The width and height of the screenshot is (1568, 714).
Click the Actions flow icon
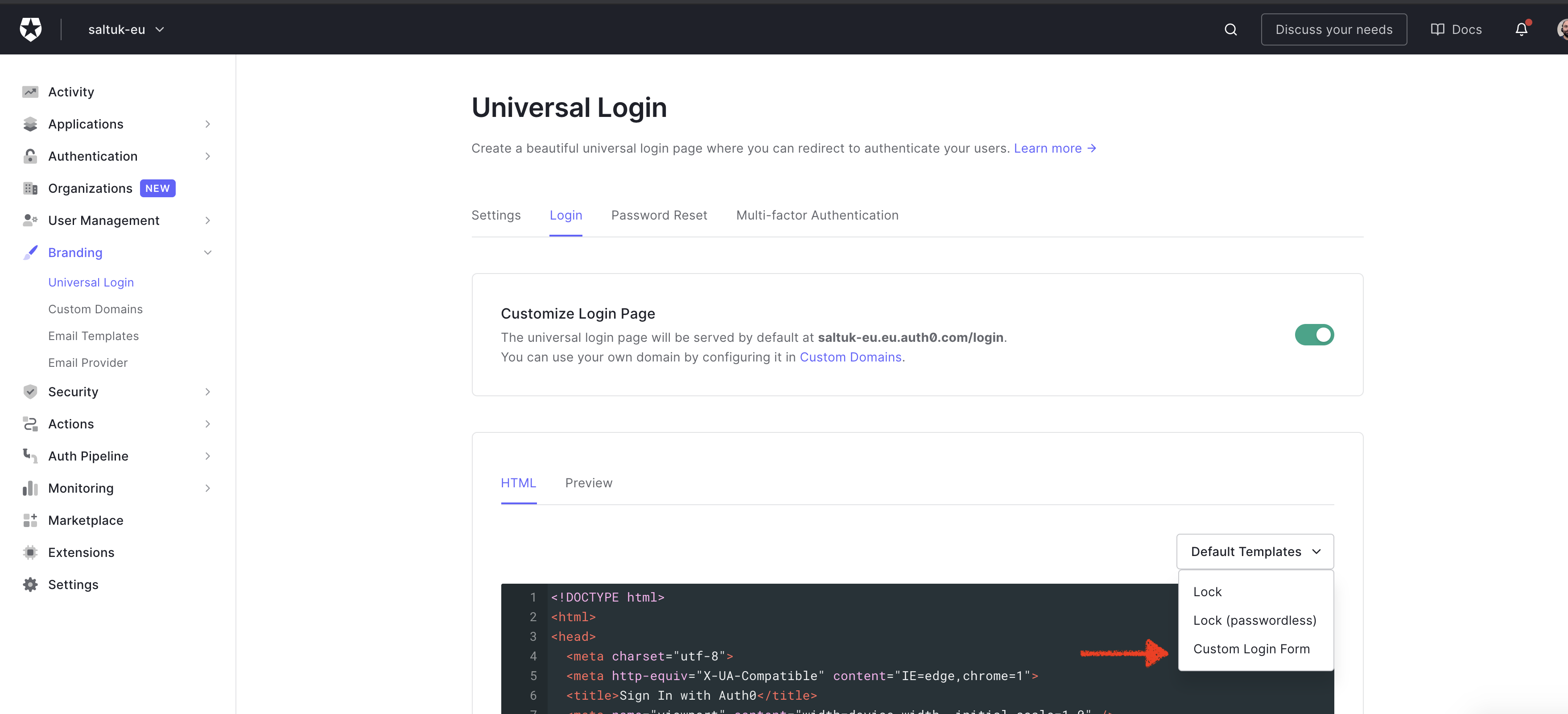pos(30,424)
